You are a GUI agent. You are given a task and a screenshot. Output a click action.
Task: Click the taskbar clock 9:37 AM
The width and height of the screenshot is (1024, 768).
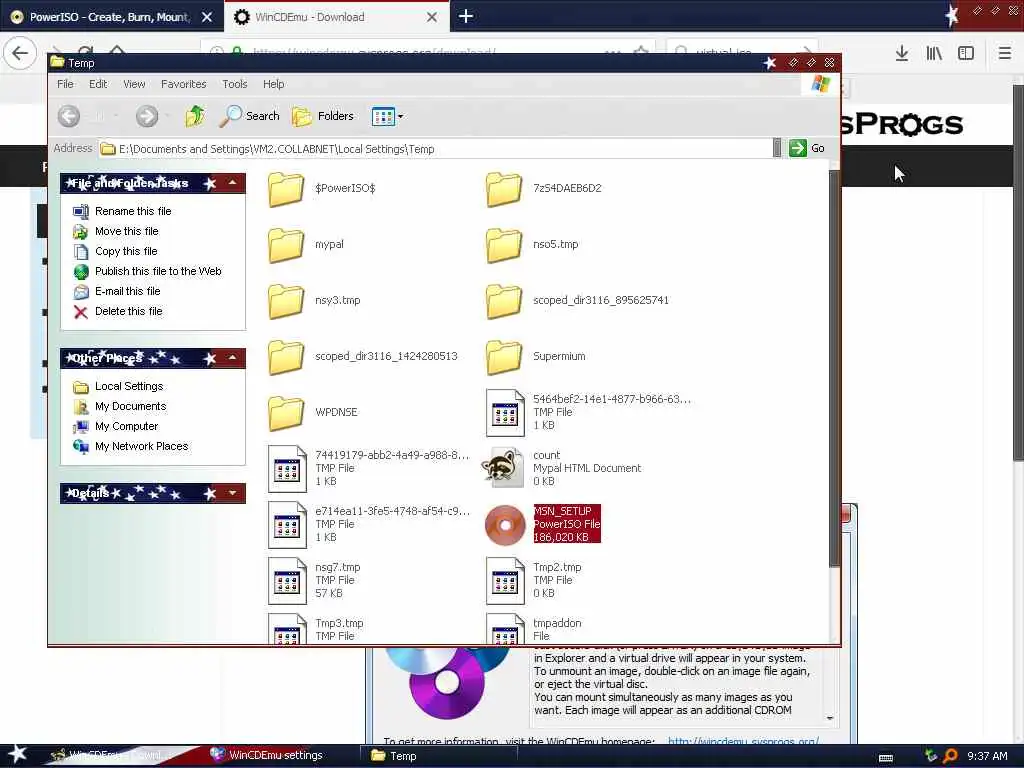pyautogui.click(x=987, y=756)
